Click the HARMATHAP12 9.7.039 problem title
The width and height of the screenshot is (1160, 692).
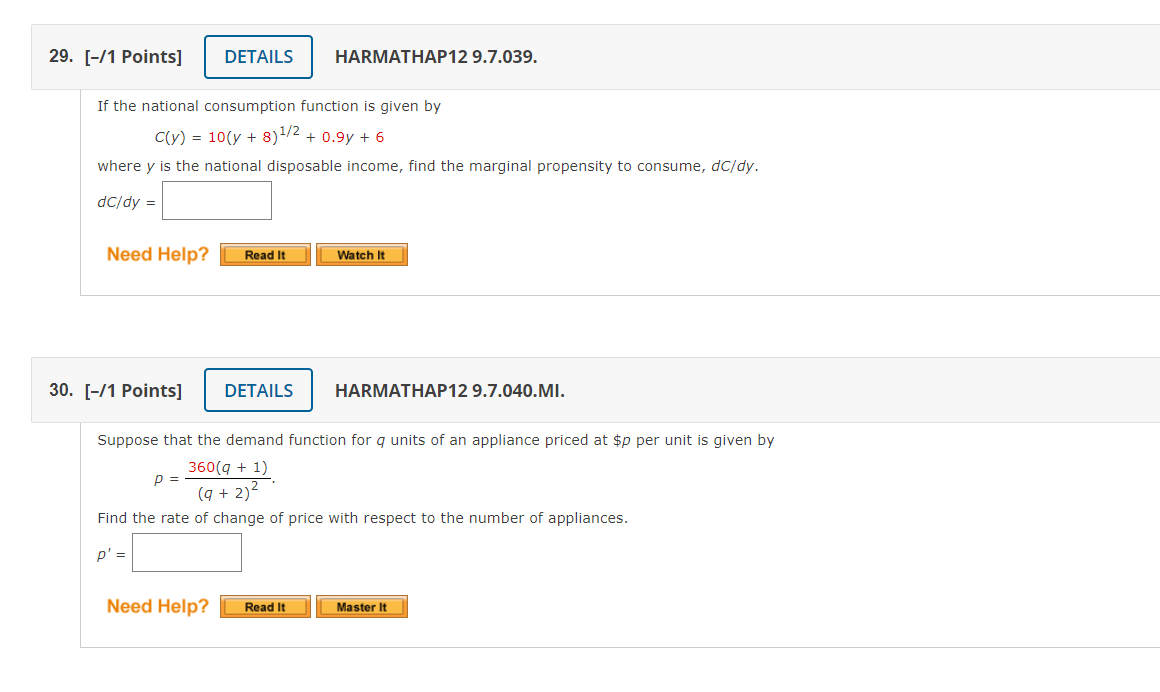click(437, 57)
